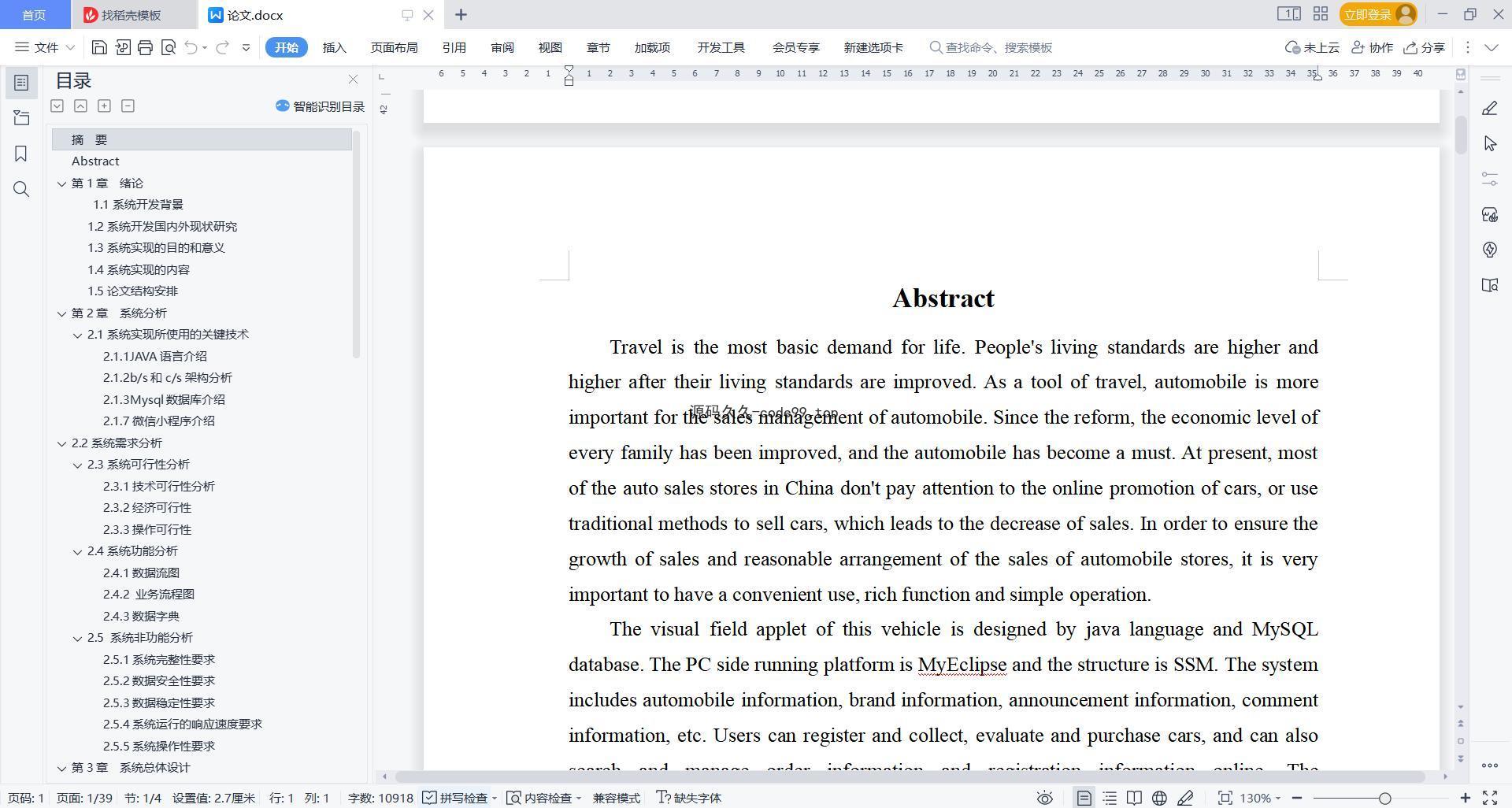The width and height of the screenshot is (1512, 808).
Task: Open the chapter navigation sidebar icon
Action: 21,118
